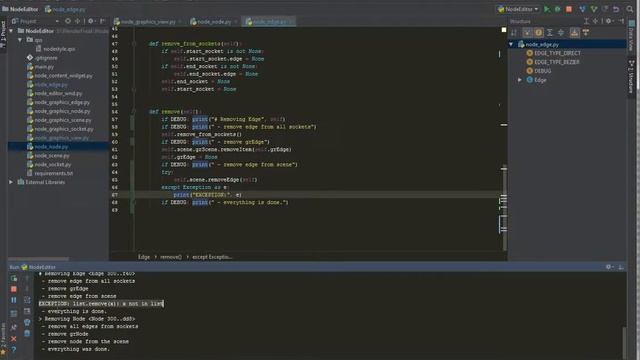Image resolution: width=640 pixels, height=360 pixels.
Task: Click the scroll-from-source target icon in Project panel
Action: click(x=68, y=21)
